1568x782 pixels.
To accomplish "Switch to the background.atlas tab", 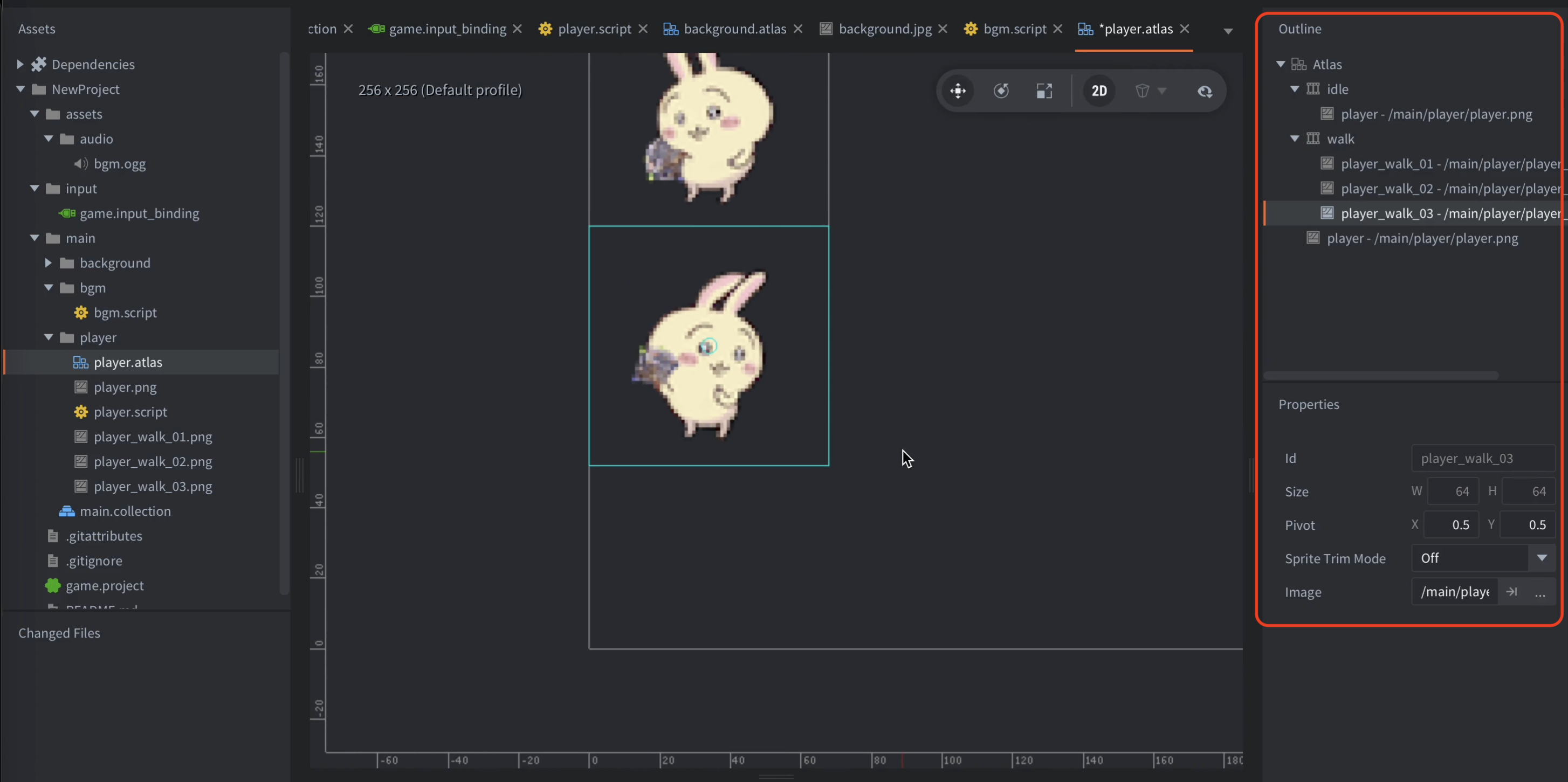I will click(x=724, y=29).
